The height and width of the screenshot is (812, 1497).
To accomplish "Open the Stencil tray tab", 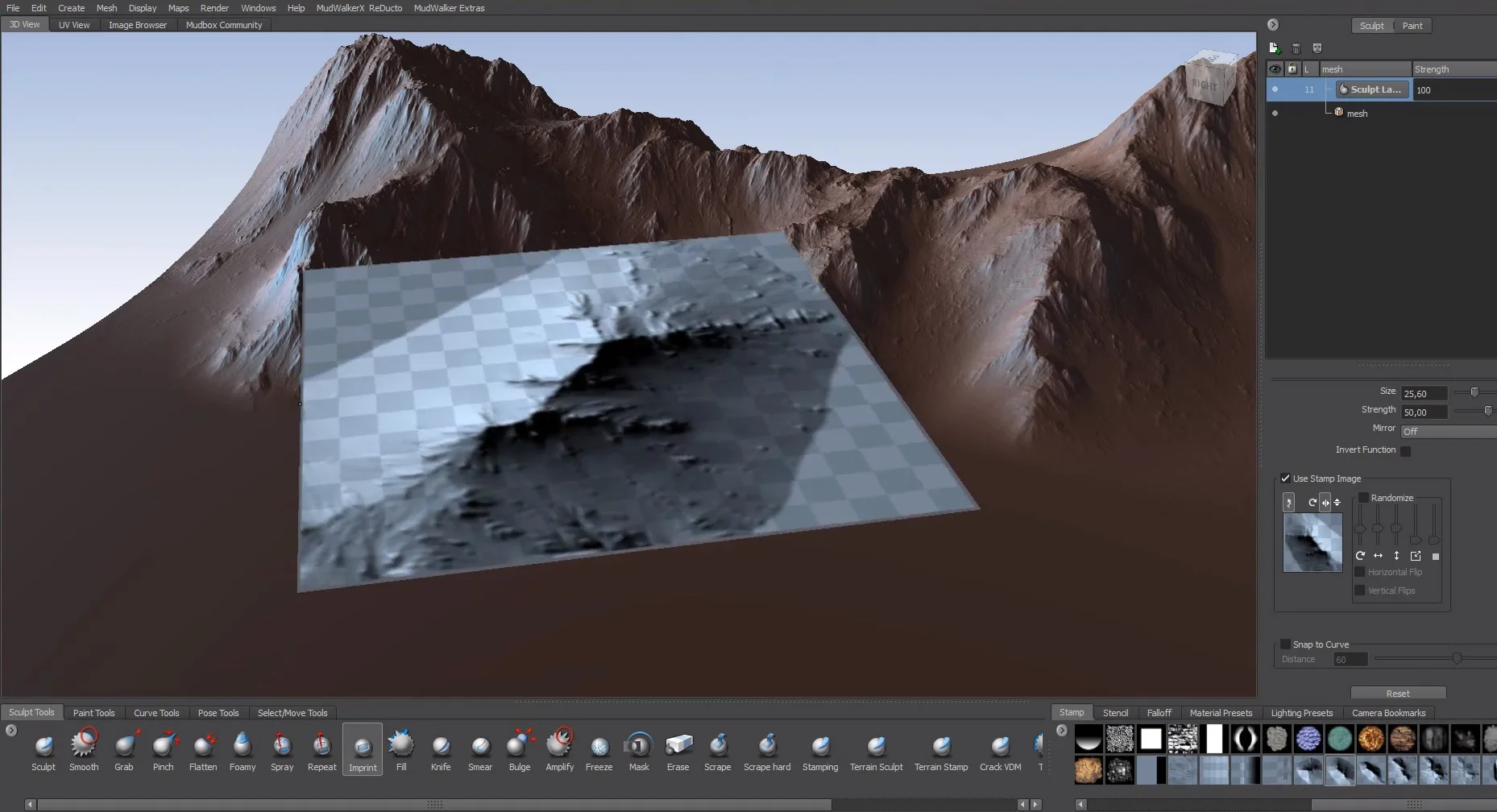I will (x=1115, y=713).
